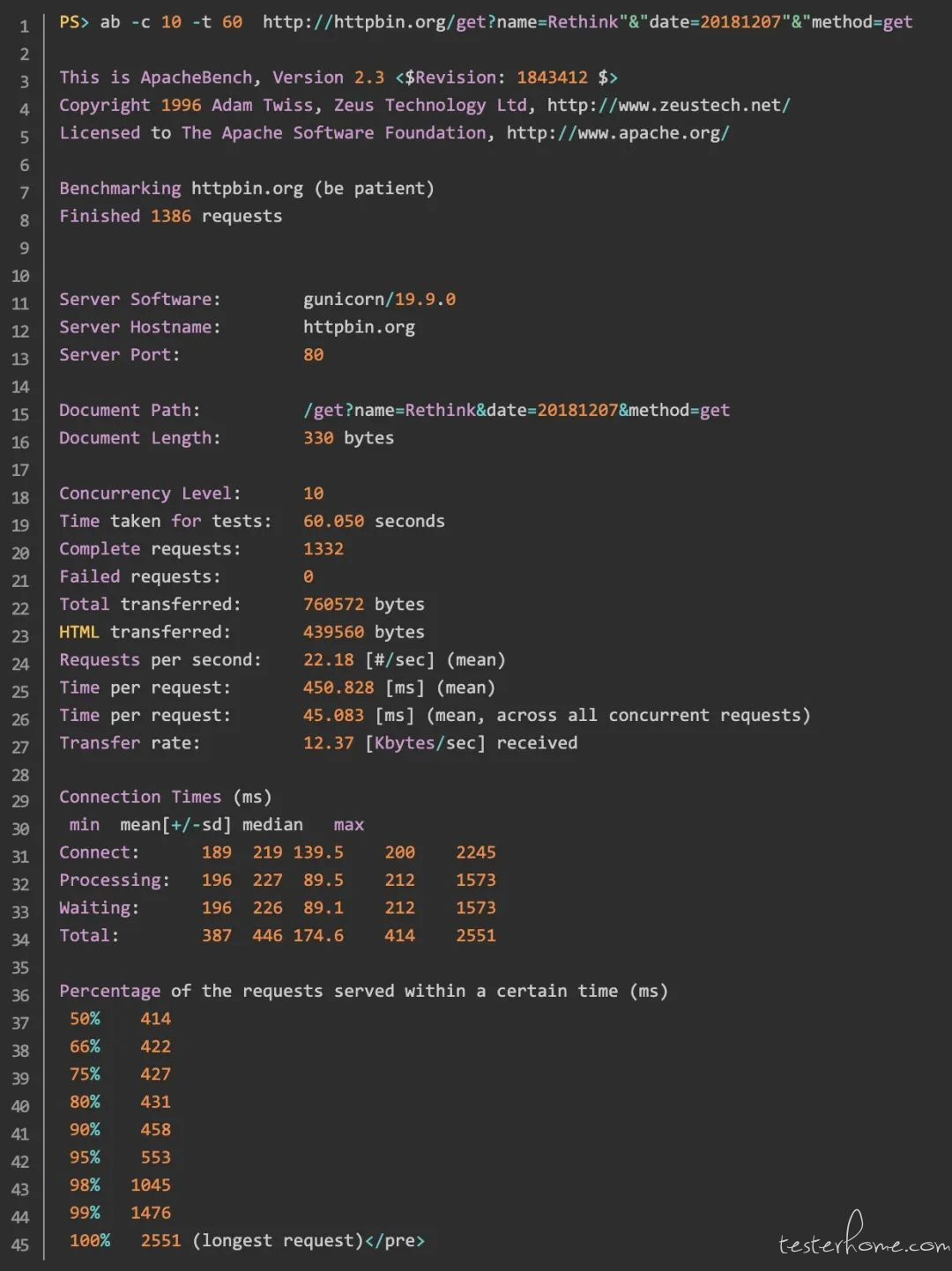Open the www.apache.org link
The height and width of the screenshot is (1271, 952).
[x=618, y=133]
